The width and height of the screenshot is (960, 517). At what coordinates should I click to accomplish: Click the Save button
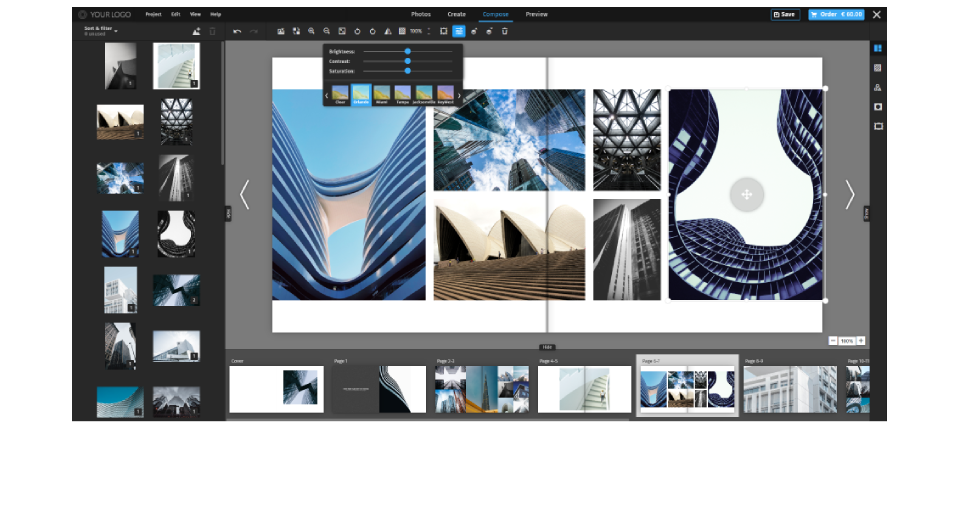pos(785,15)
